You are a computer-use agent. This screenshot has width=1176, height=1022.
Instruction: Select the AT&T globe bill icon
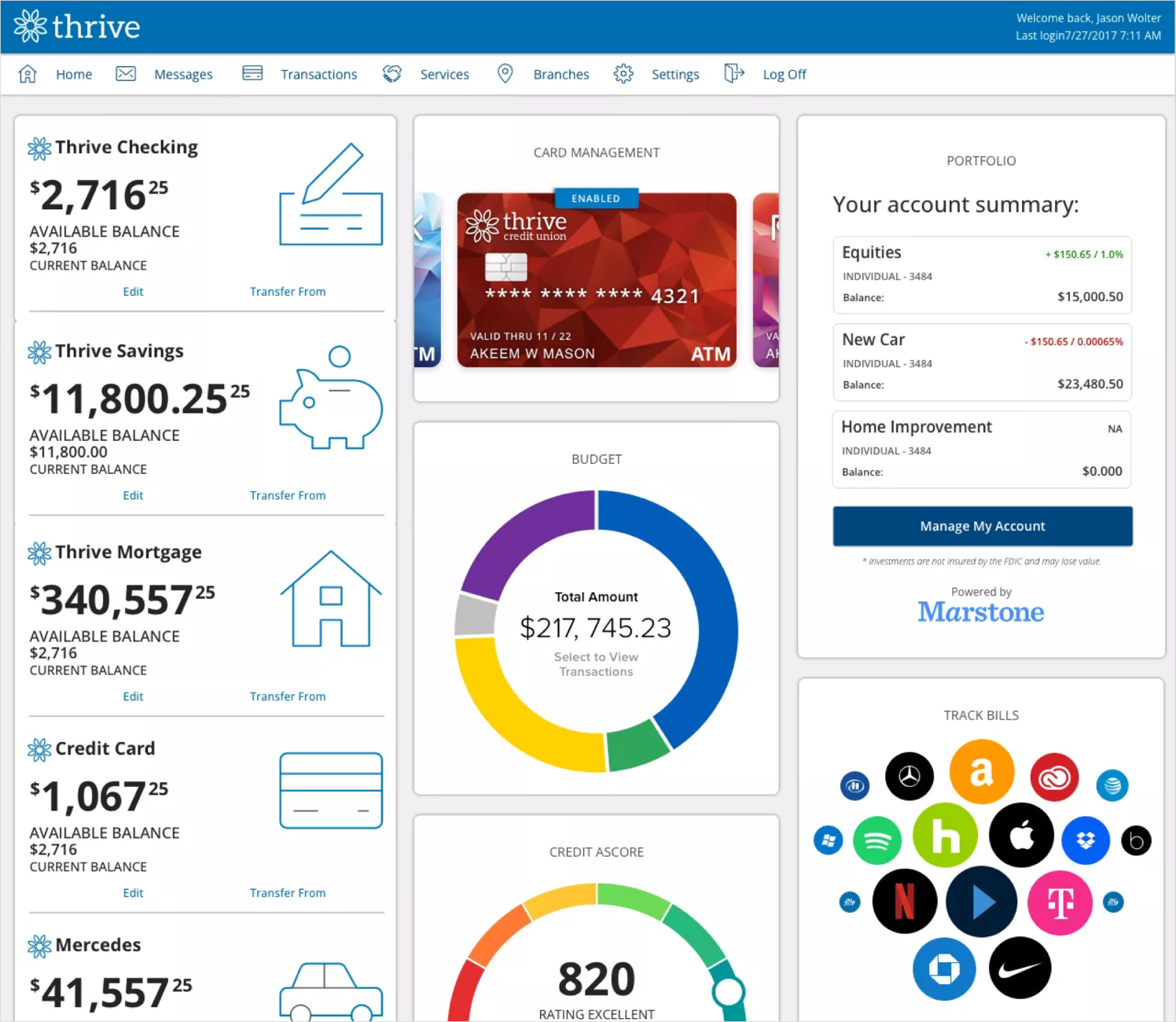pos(1112,785)
